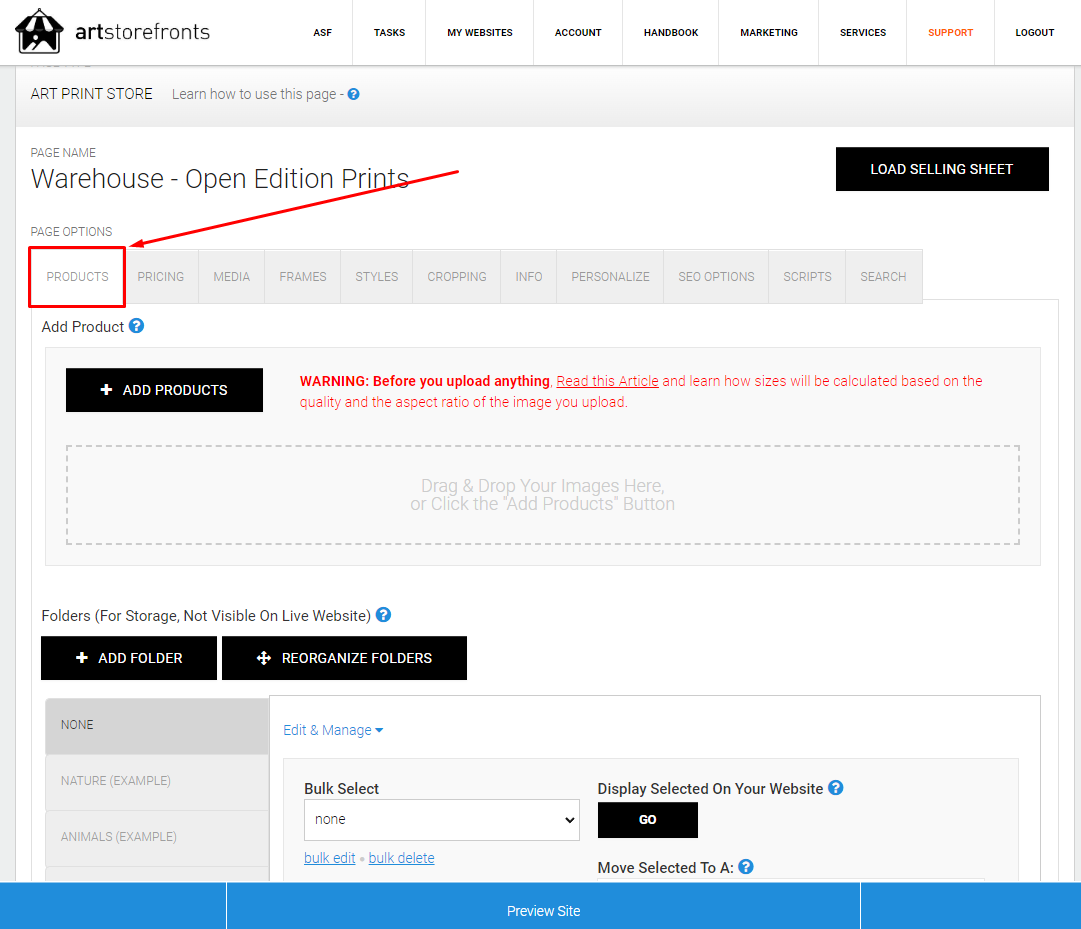Click help icon next to Display Selected On Your Website
The image size is (1081, 929).
click(836, 788)
